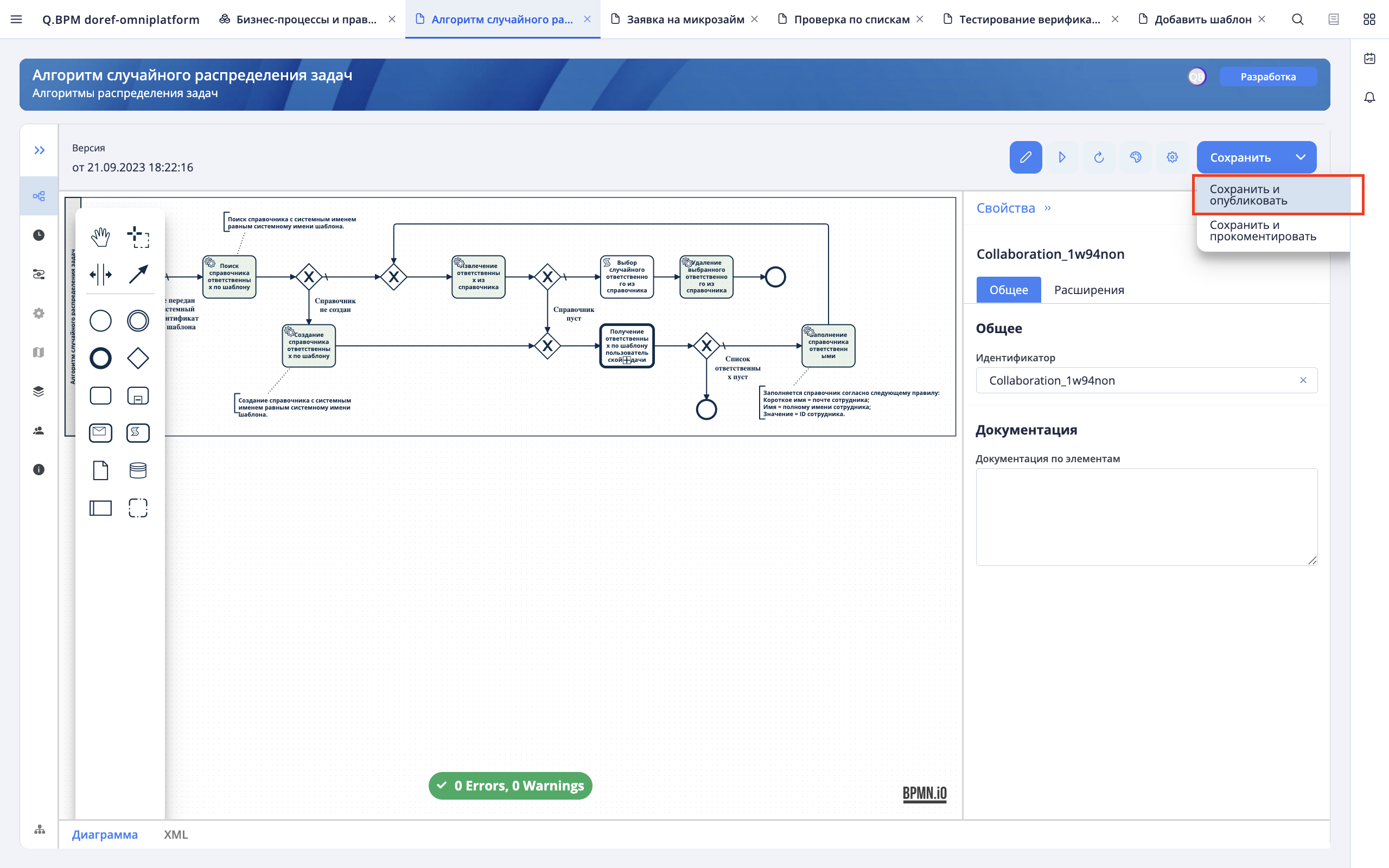Close the Добавить шаблон tab
Screen dimensions: 1389x868
tap(1261, 19)
